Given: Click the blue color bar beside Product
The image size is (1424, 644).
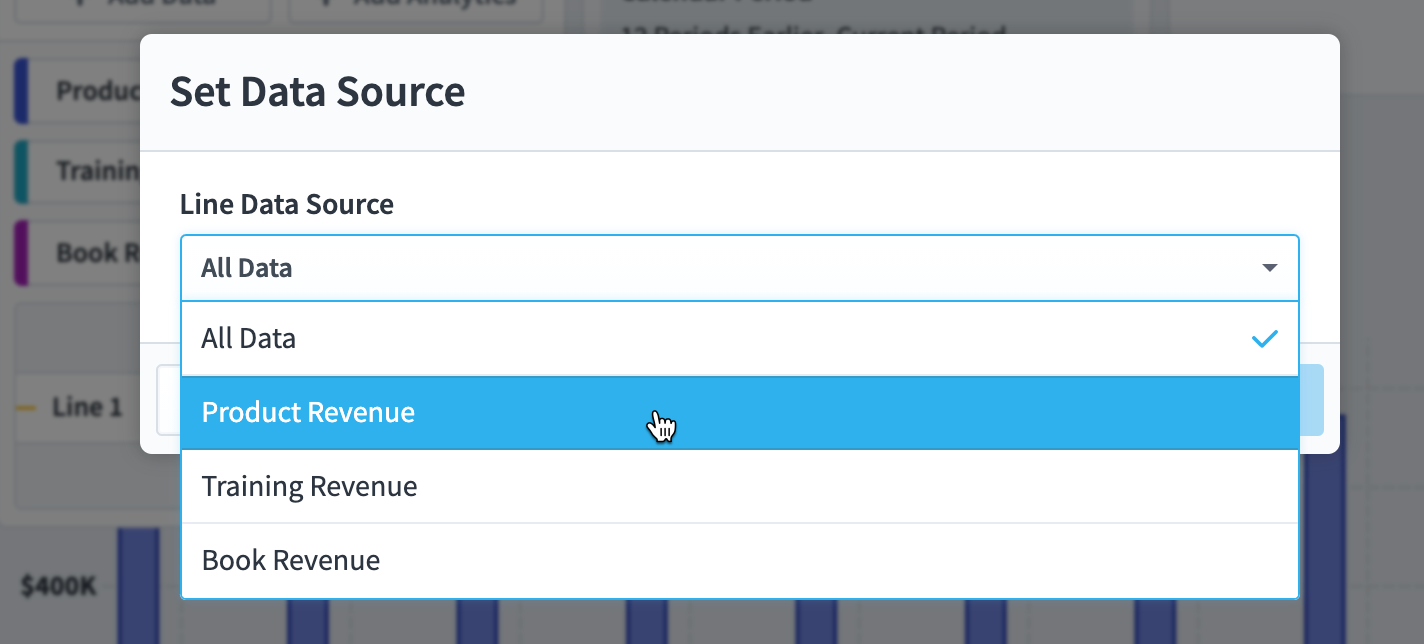Looking at the screenshot, I should pyautogui.click(x=22, y=91).
